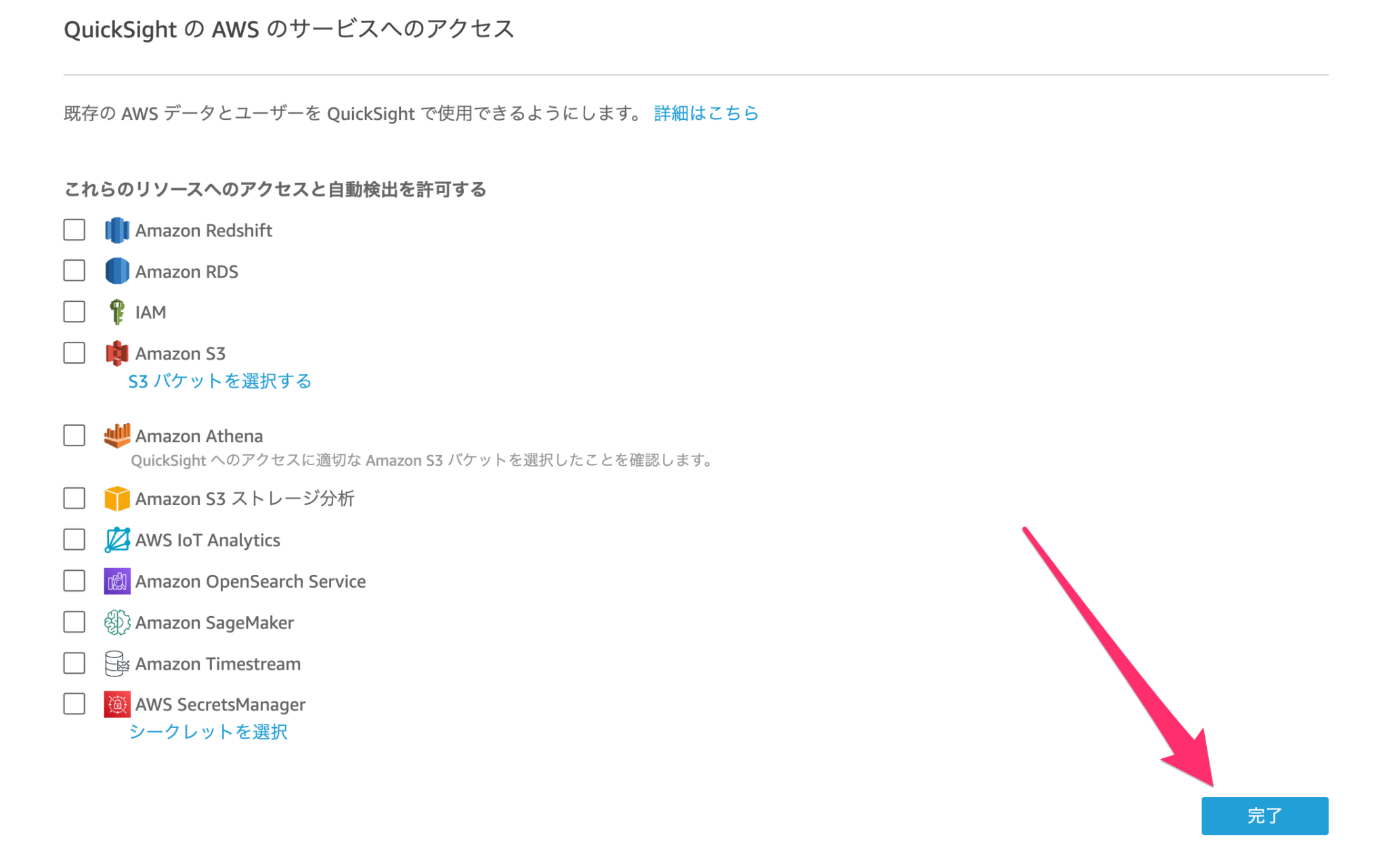Click the Amazon RDS service icon
Screen dimensions: 1387x868
pyautogui.click(x=116, y=271)
